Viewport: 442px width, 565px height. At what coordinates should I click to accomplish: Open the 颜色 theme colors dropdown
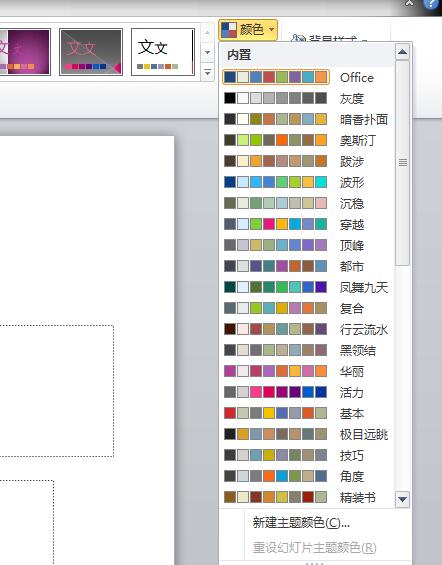[248, 30]
